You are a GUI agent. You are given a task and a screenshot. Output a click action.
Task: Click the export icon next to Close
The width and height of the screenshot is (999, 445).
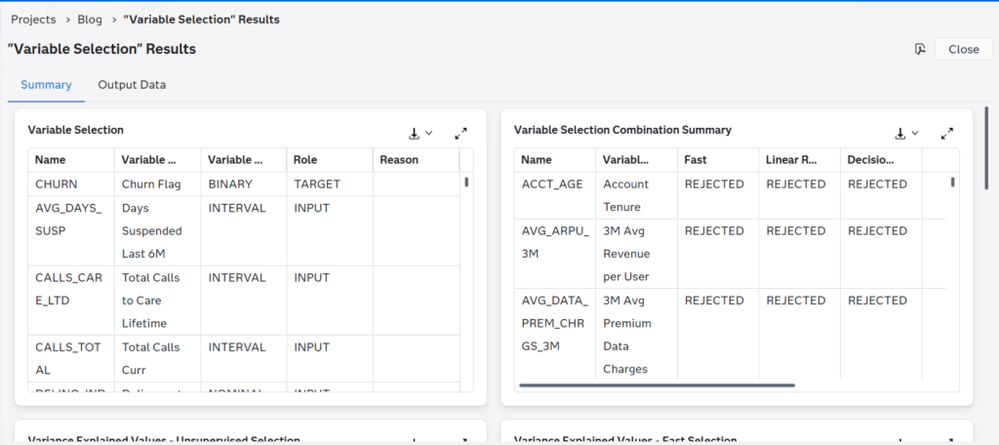919,49
